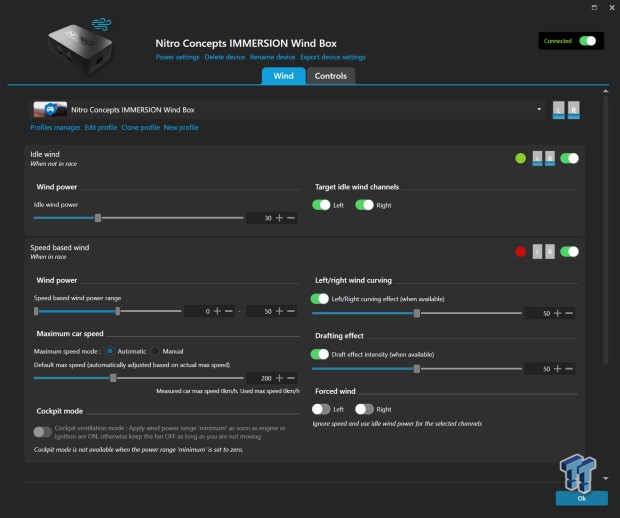This screenshot has width=620, height=518.
Task: Disable the Left target idle wind channel
Action: [321, 204]
